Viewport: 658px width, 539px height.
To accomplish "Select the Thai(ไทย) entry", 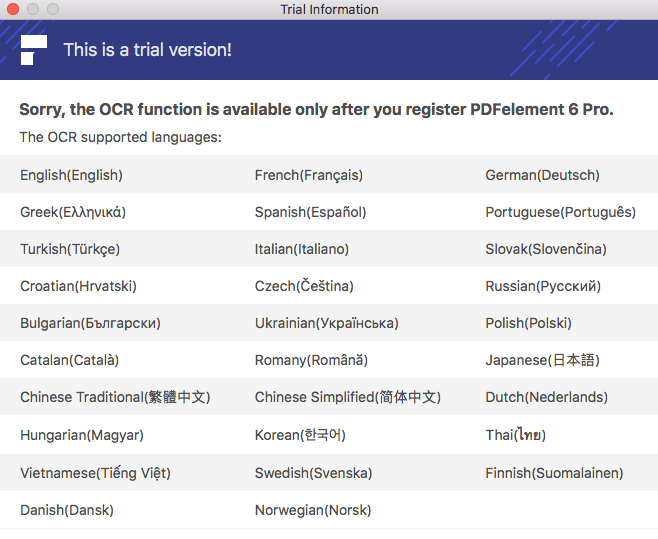I will click(515, 435).
